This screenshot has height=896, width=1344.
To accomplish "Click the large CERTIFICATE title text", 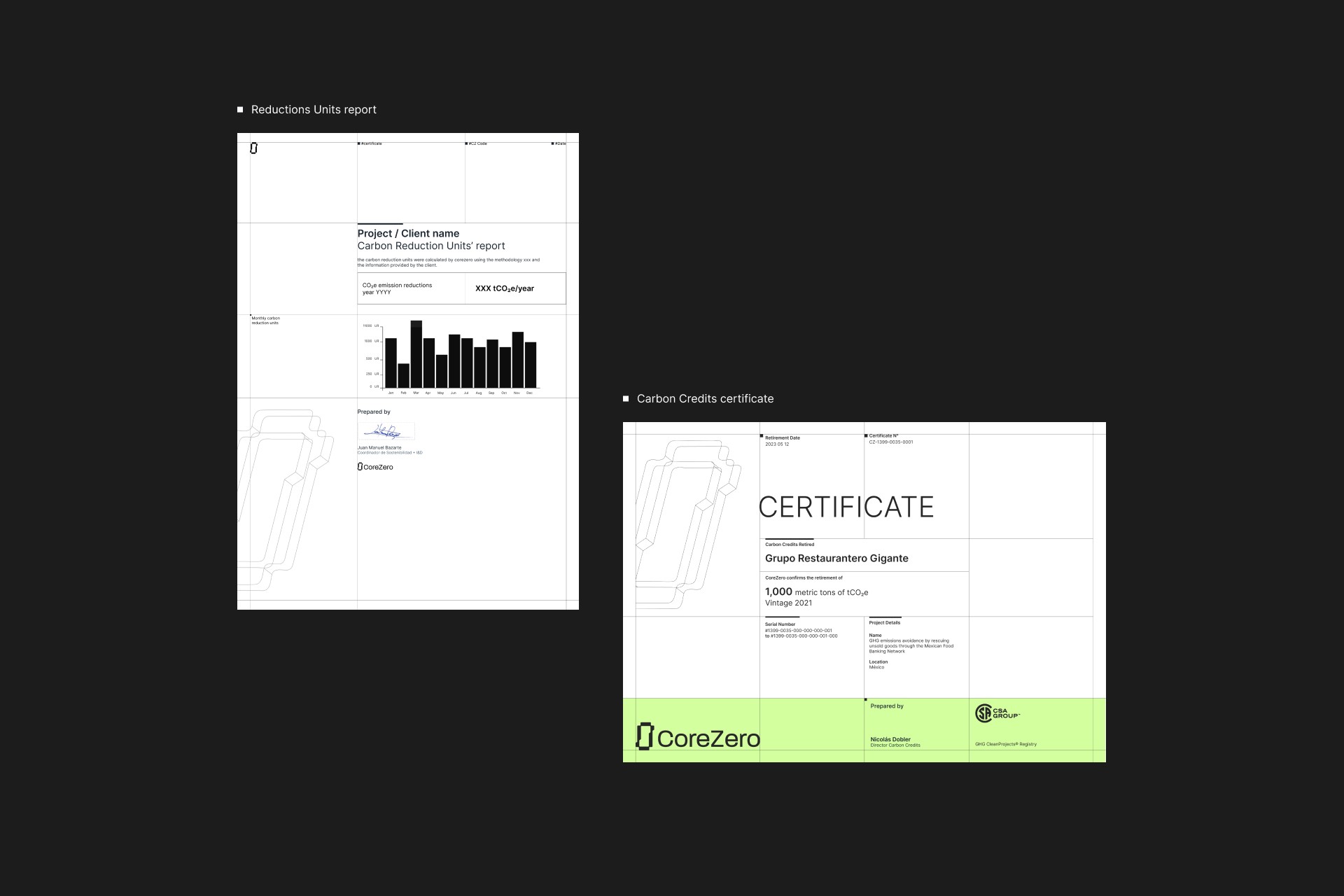I will coord(846,507).
